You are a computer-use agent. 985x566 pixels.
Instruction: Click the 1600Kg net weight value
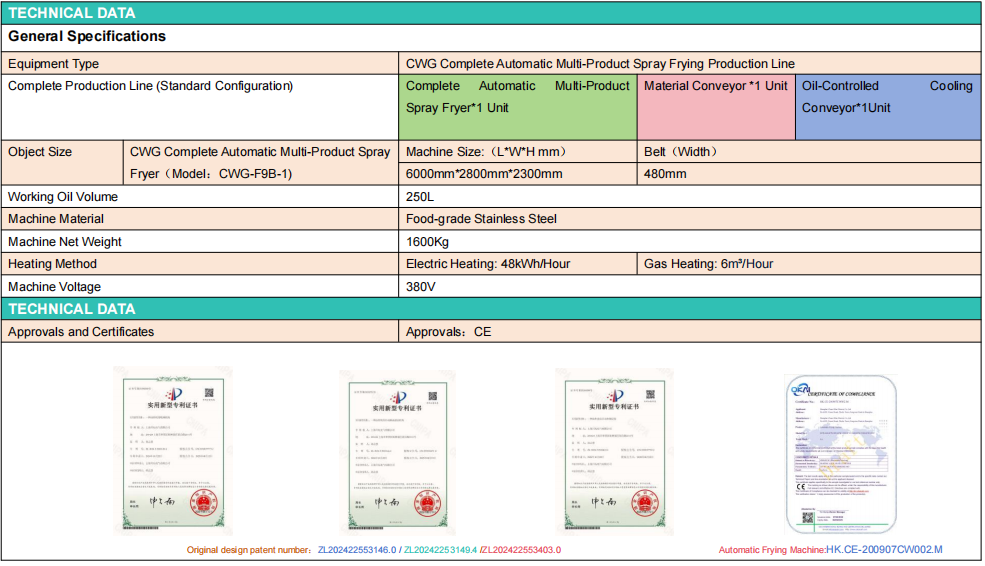[428, 242]
